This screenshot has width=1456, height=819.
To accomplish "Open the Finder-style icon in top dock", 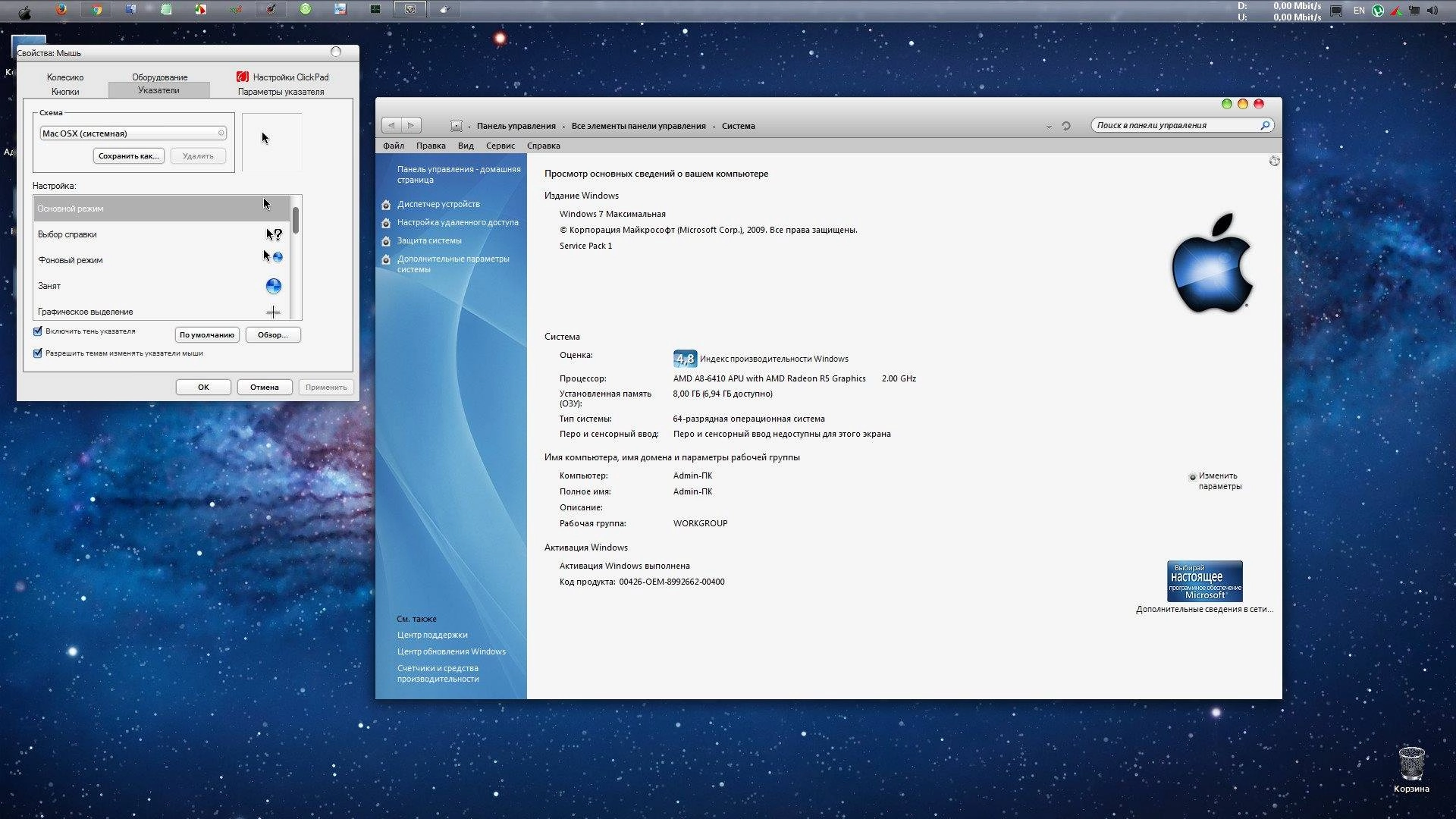I will point(130,10).
